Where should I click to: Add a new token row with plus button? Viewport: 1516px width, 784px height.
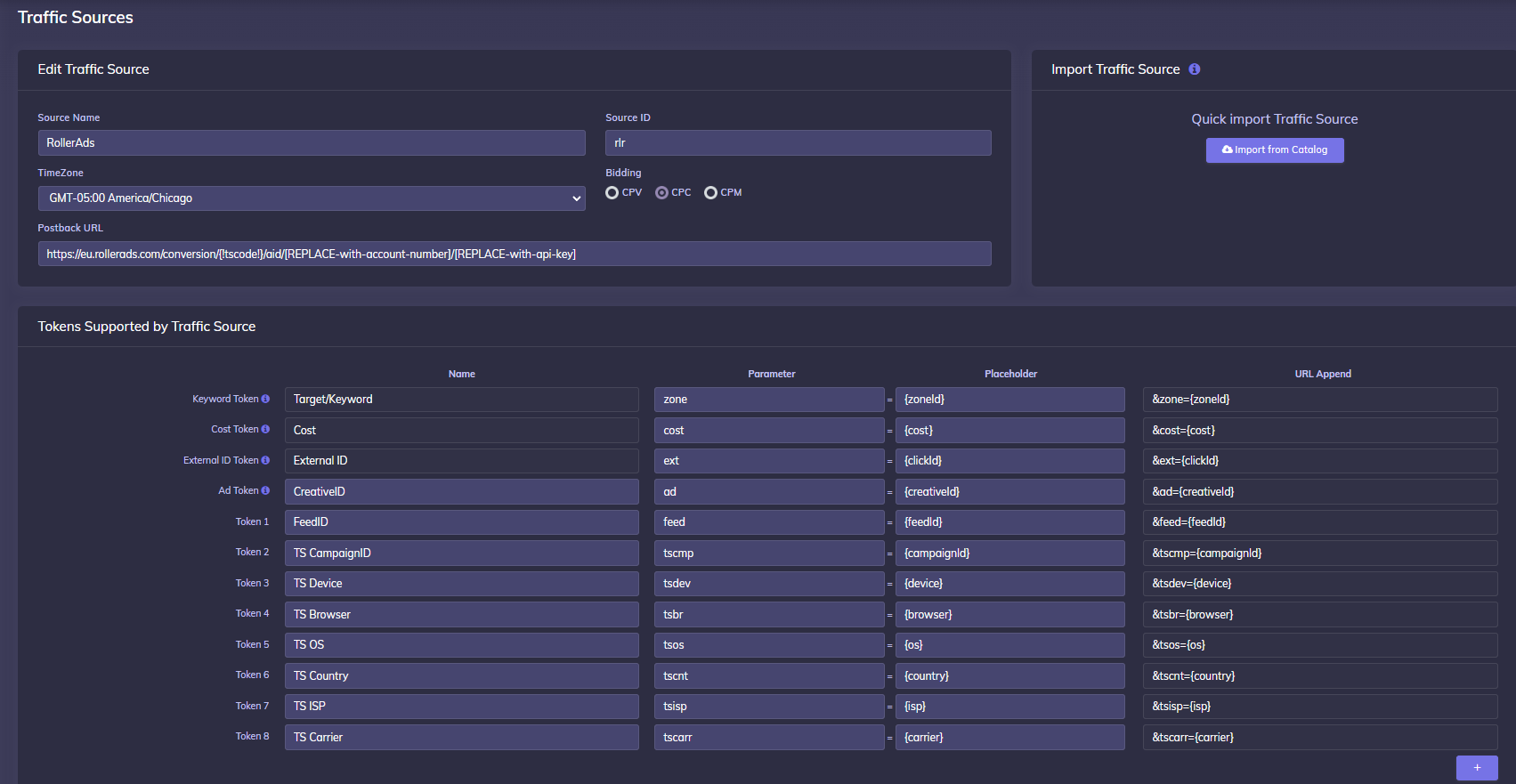point(1477,768)
